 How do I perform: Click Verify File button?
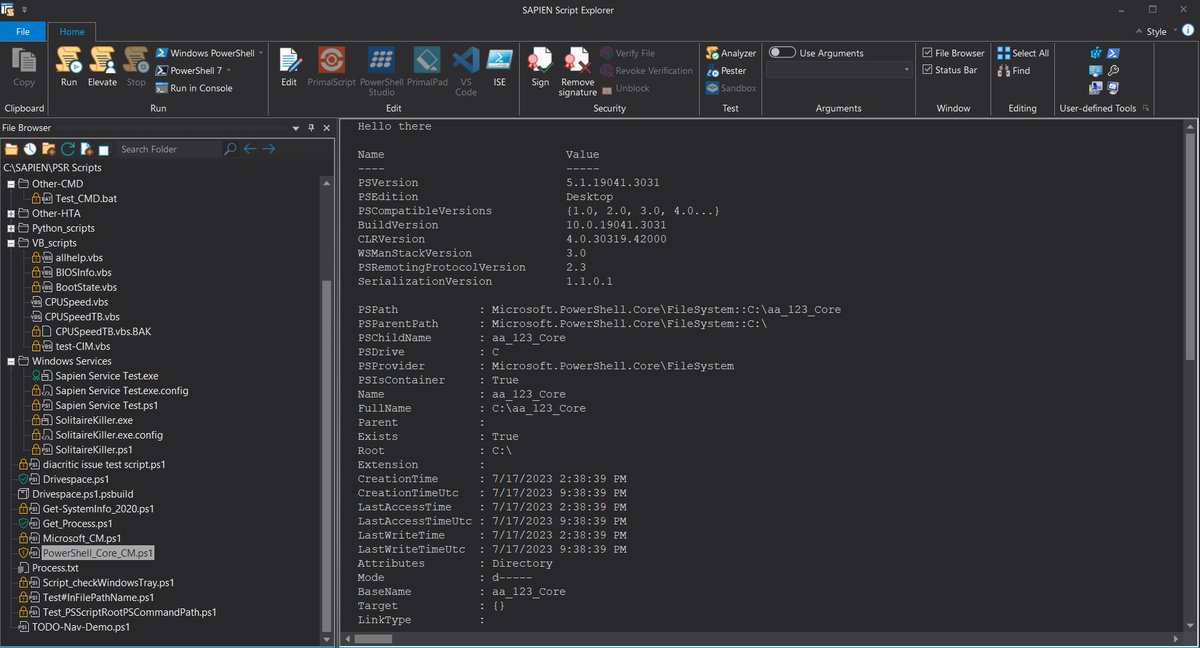pyautogui.click(x=628, y=53)
